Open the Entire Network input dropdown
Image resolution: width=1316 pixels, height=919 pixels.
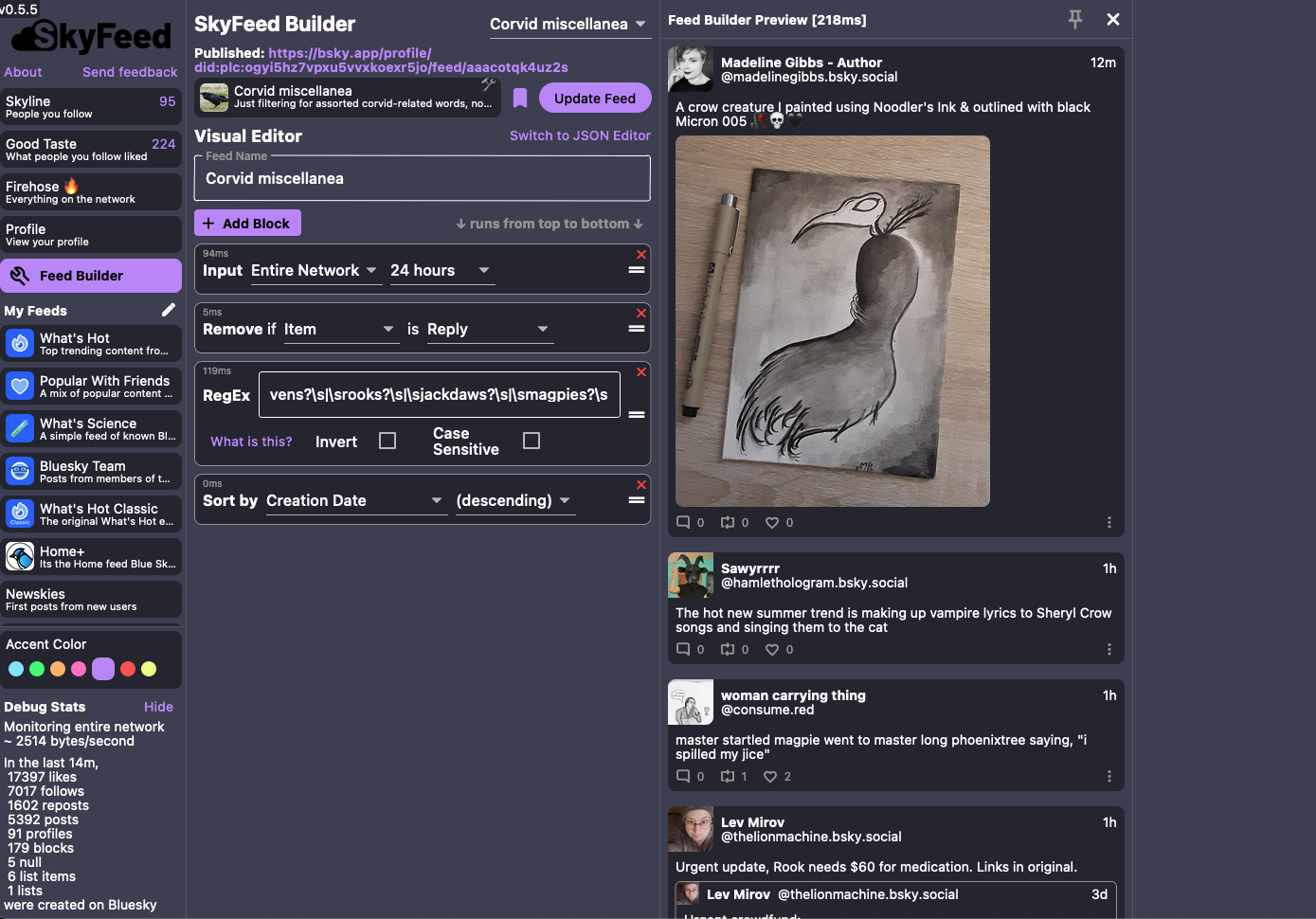coord(314,271)
